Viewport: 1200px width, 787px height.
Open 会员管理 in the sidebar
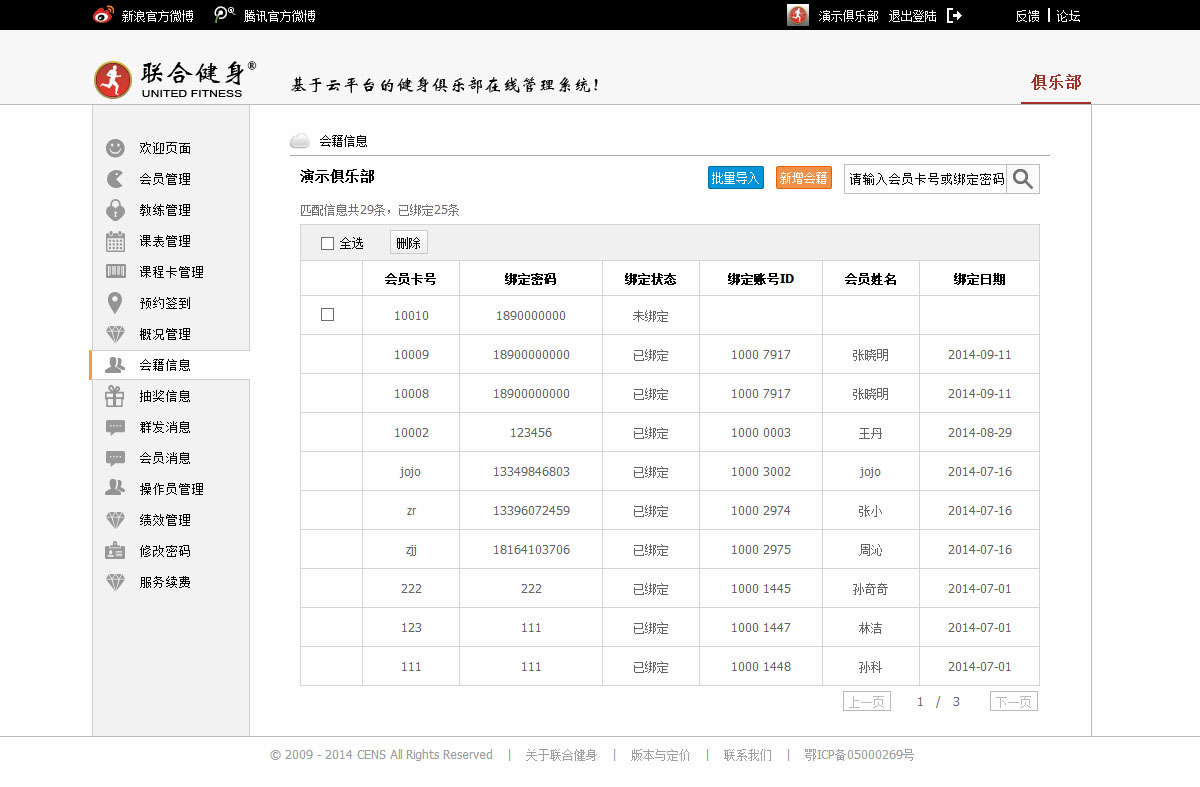165,179
